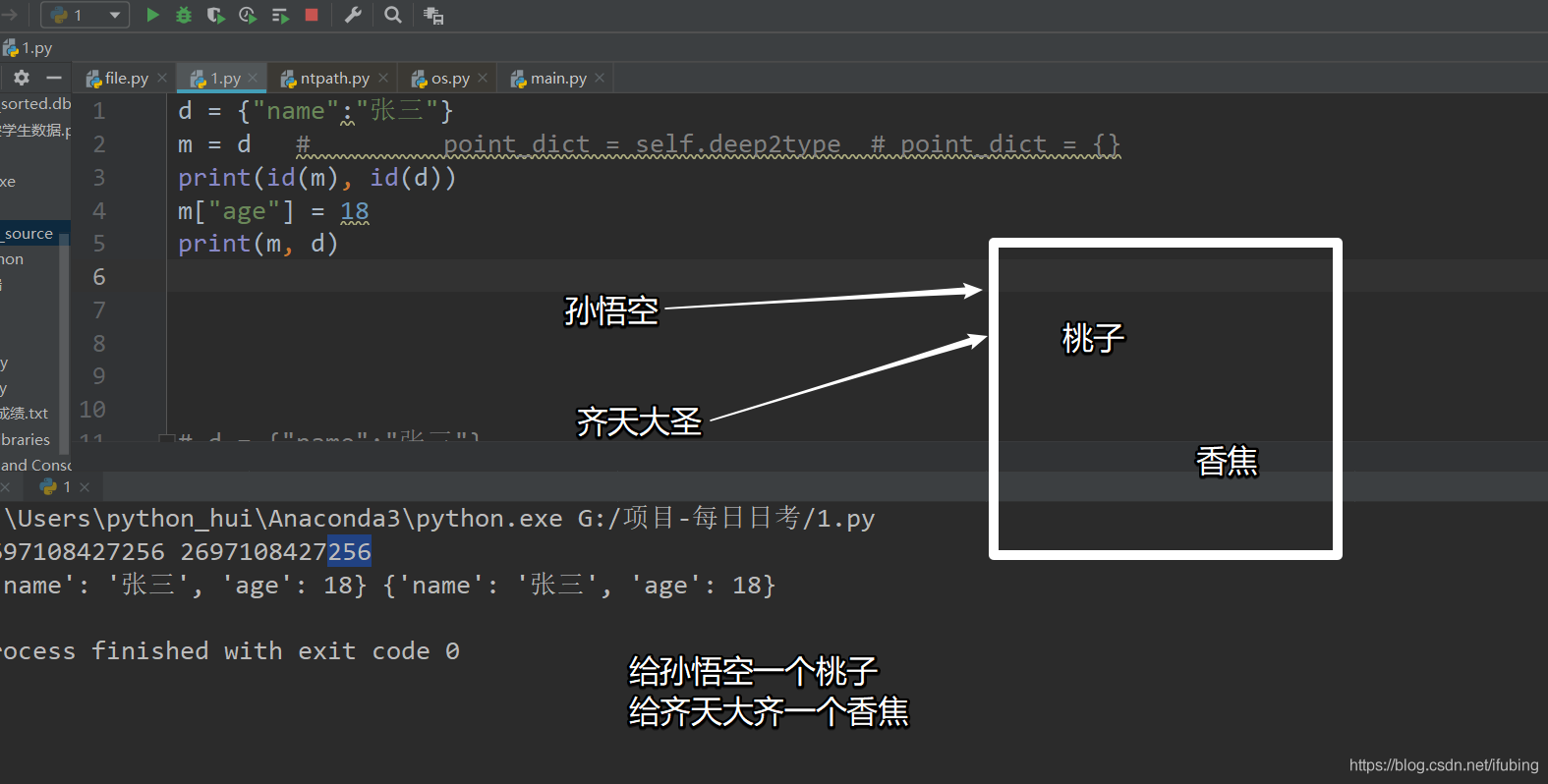This screenshot has width=1548, height=784.
Task: Click 'finished with exit code 0' console text
Action: (x=275, y=650)
